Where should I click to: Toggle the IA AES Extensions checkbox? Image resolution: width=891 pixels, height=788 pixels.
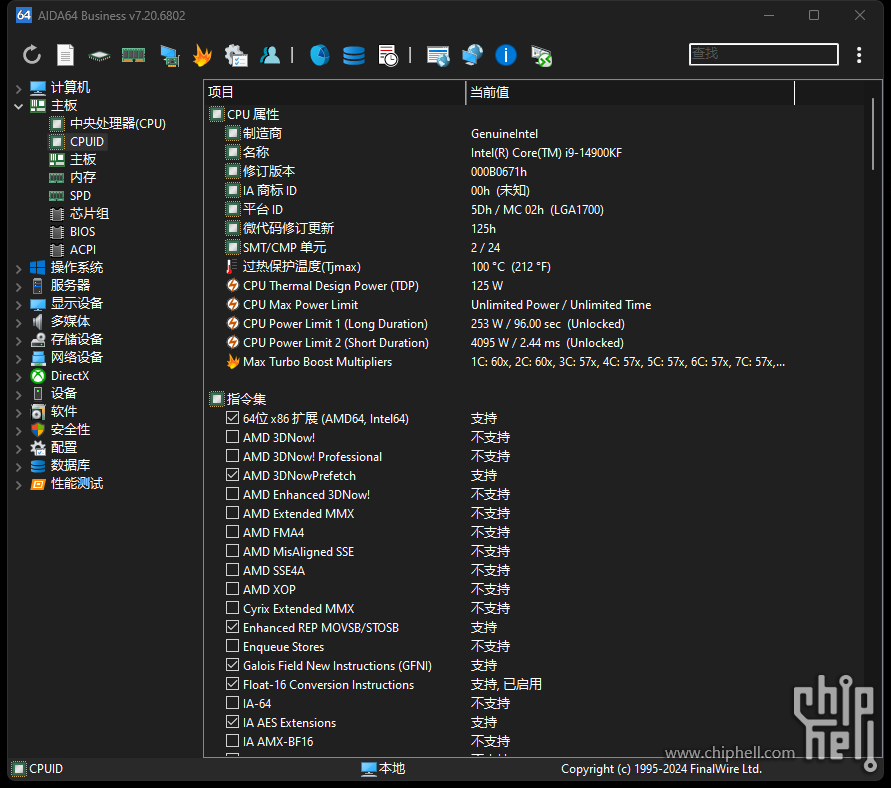232,722
